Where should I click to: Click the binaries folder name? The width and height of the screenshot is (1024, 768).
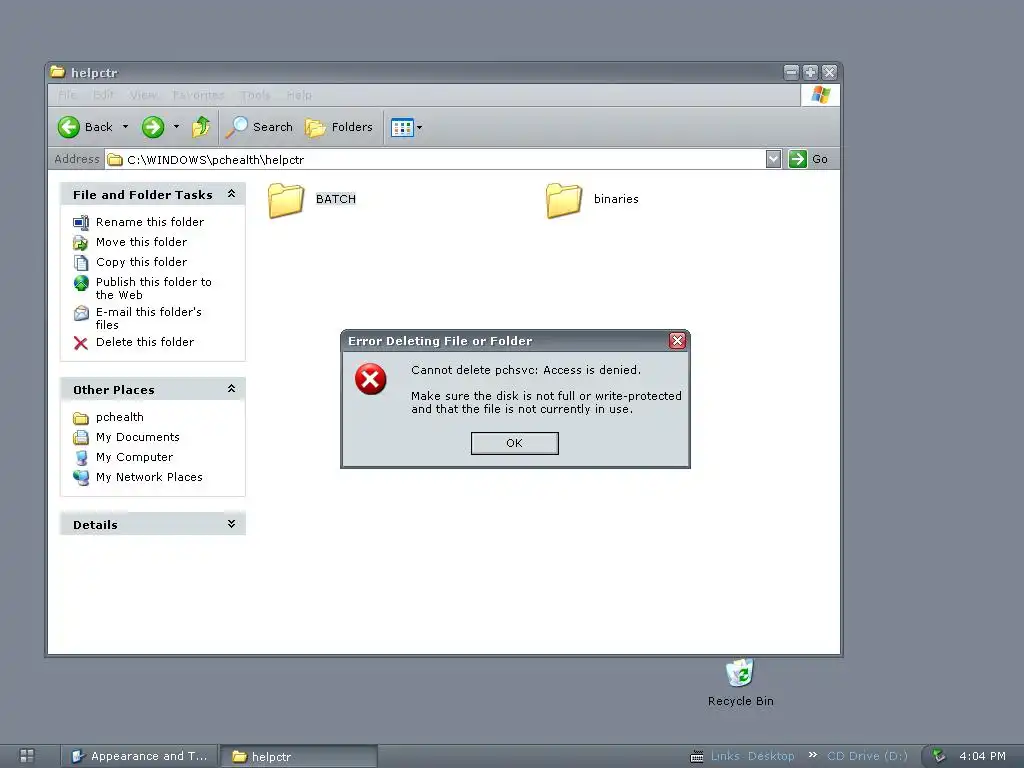[616, 199]
